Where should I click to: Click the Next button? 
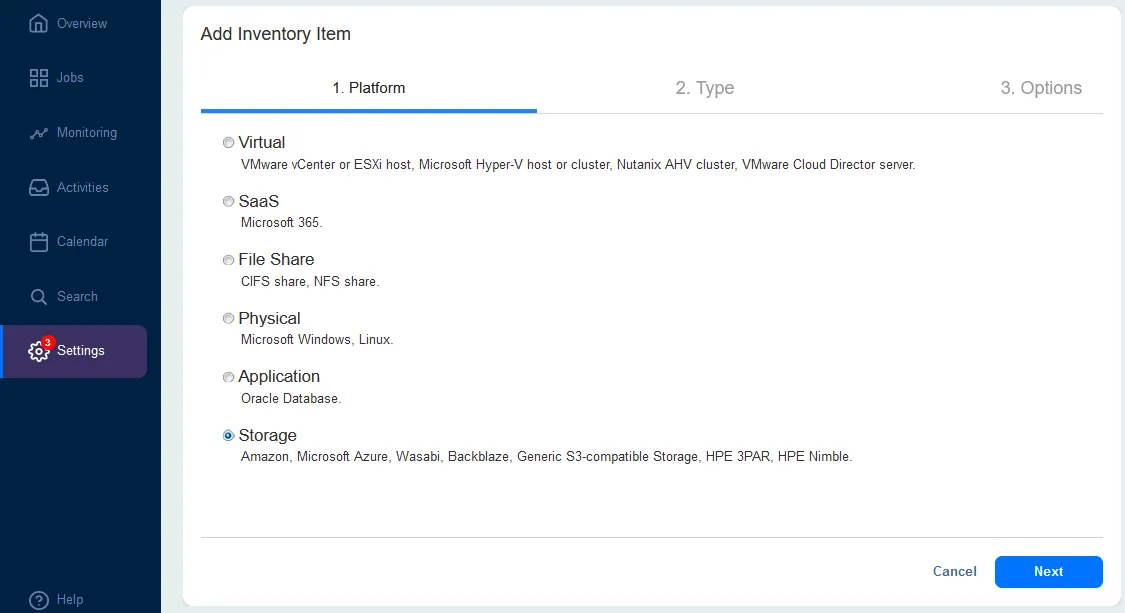tap(1048, 571)
